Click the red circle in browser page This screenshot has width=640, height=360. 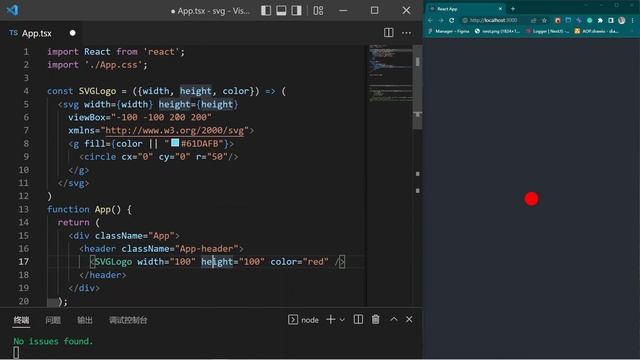[531, 199]
